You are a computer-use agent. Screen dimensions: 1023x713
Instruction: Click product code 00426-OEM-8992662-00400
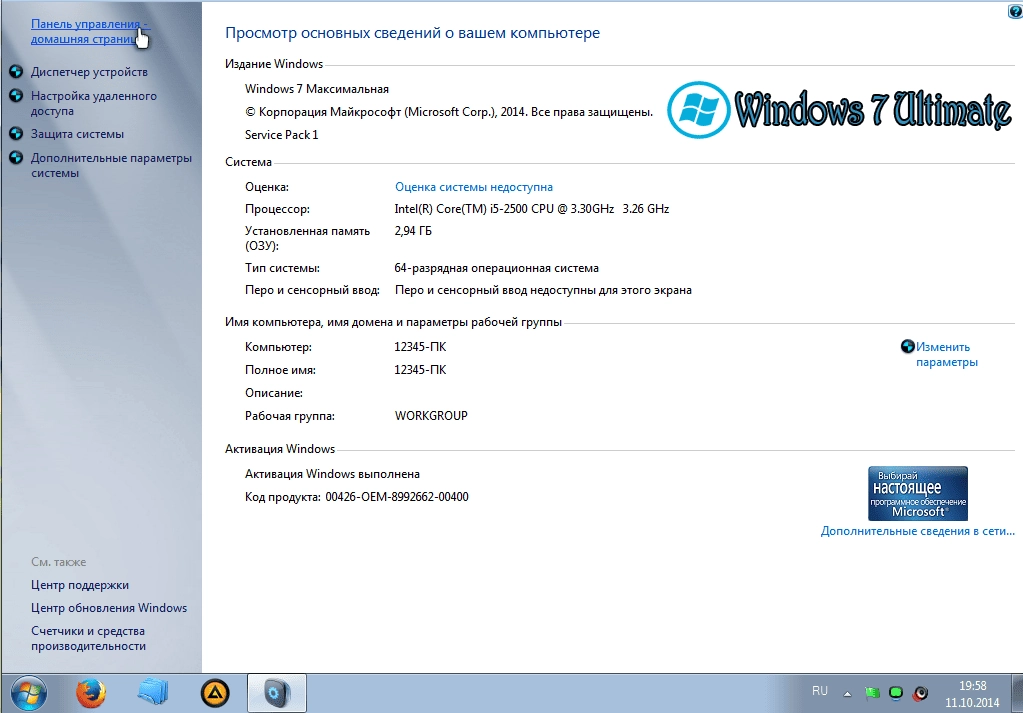click(397, 497)
